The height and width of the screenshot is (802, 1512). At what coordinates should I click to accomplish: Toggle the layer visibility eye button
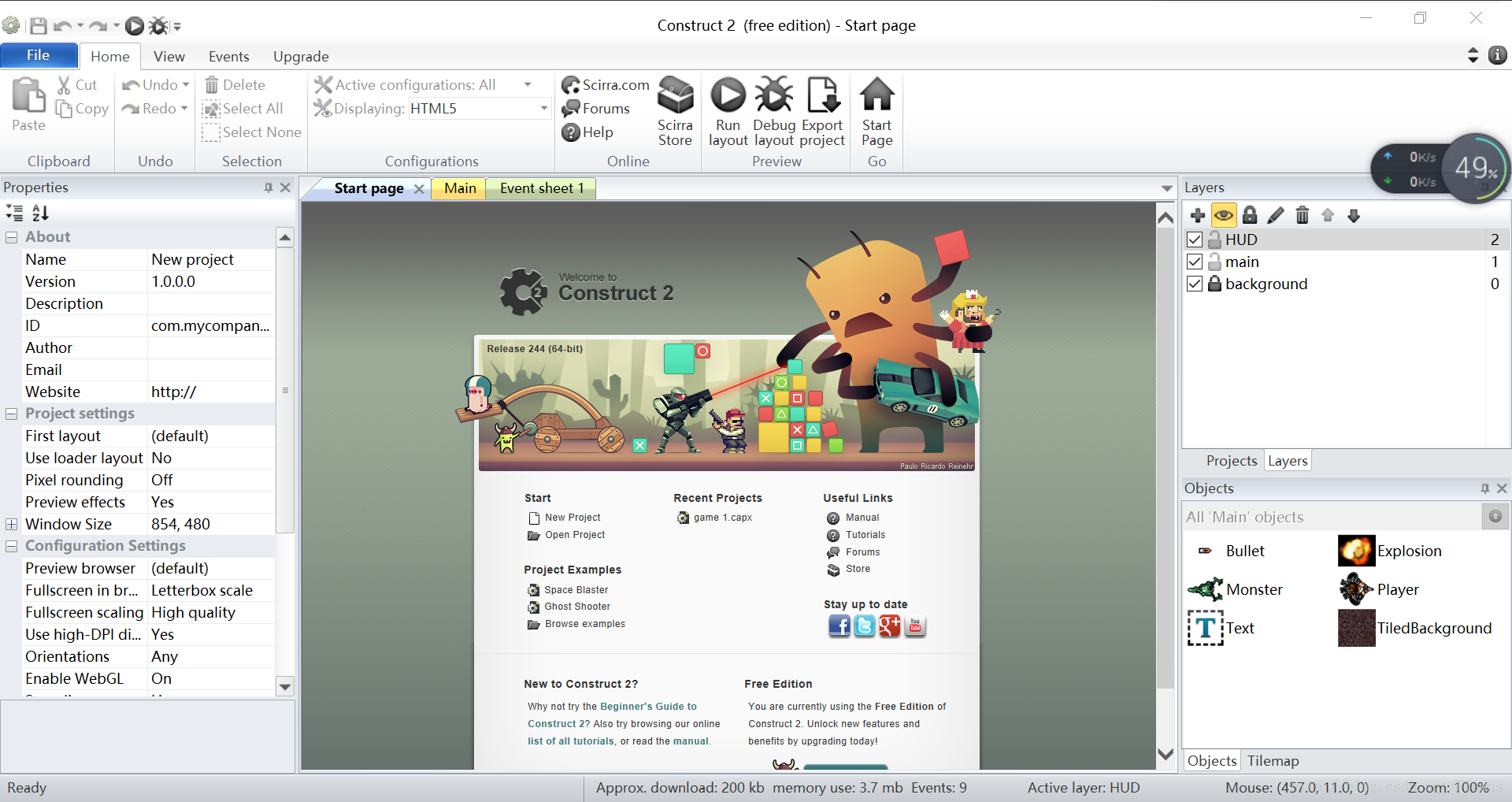tap(1224, 215)
